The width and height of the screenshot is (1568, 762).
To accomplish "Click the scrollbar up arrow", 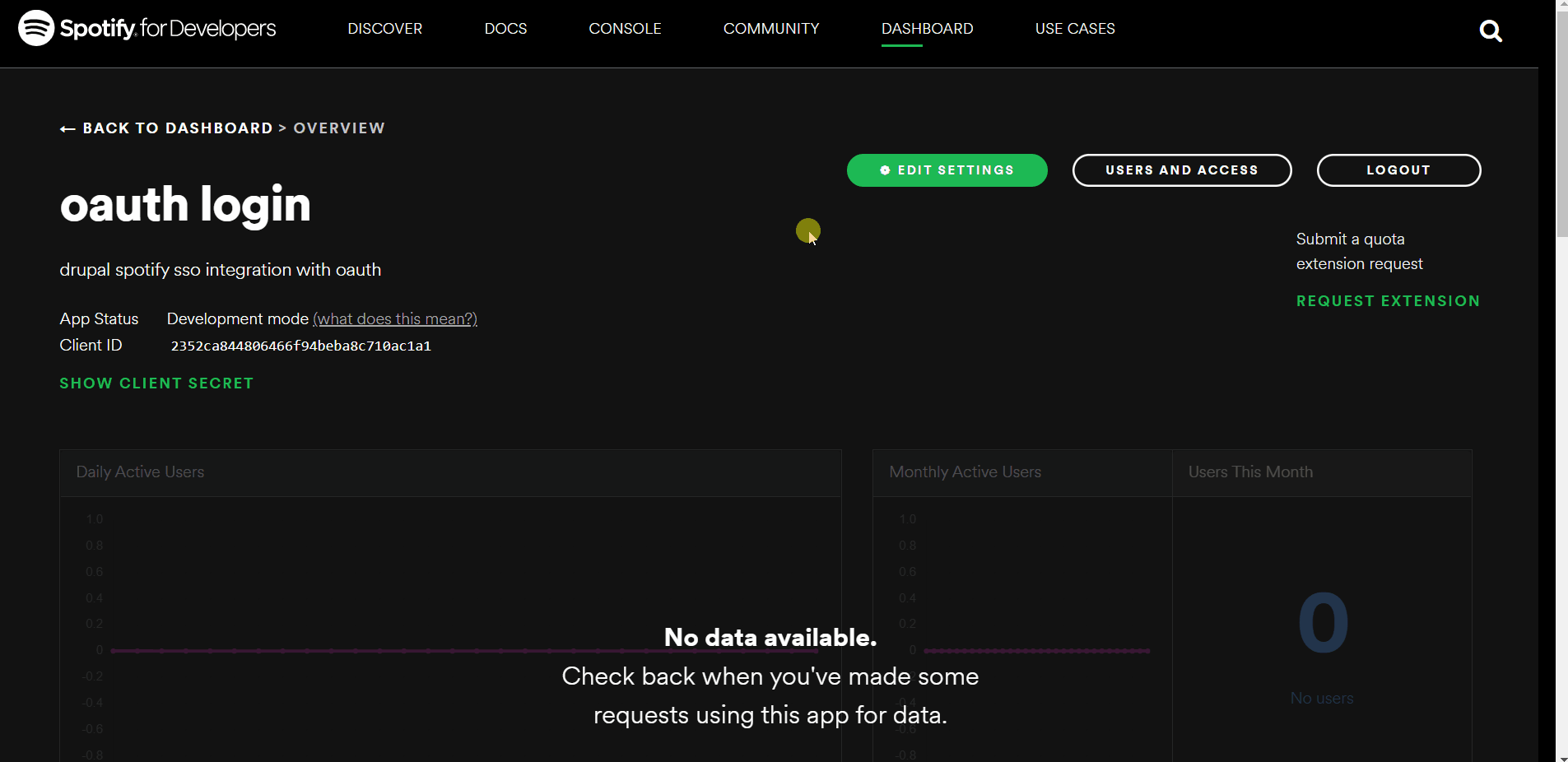I will click(1561, 5).
